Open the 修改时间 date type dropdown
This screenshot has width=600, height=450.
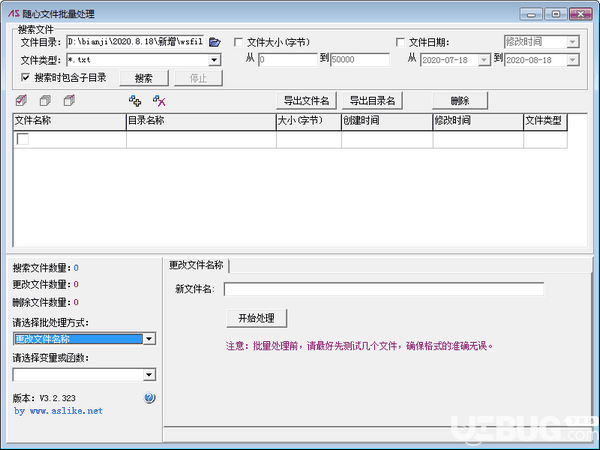[572, 42]
